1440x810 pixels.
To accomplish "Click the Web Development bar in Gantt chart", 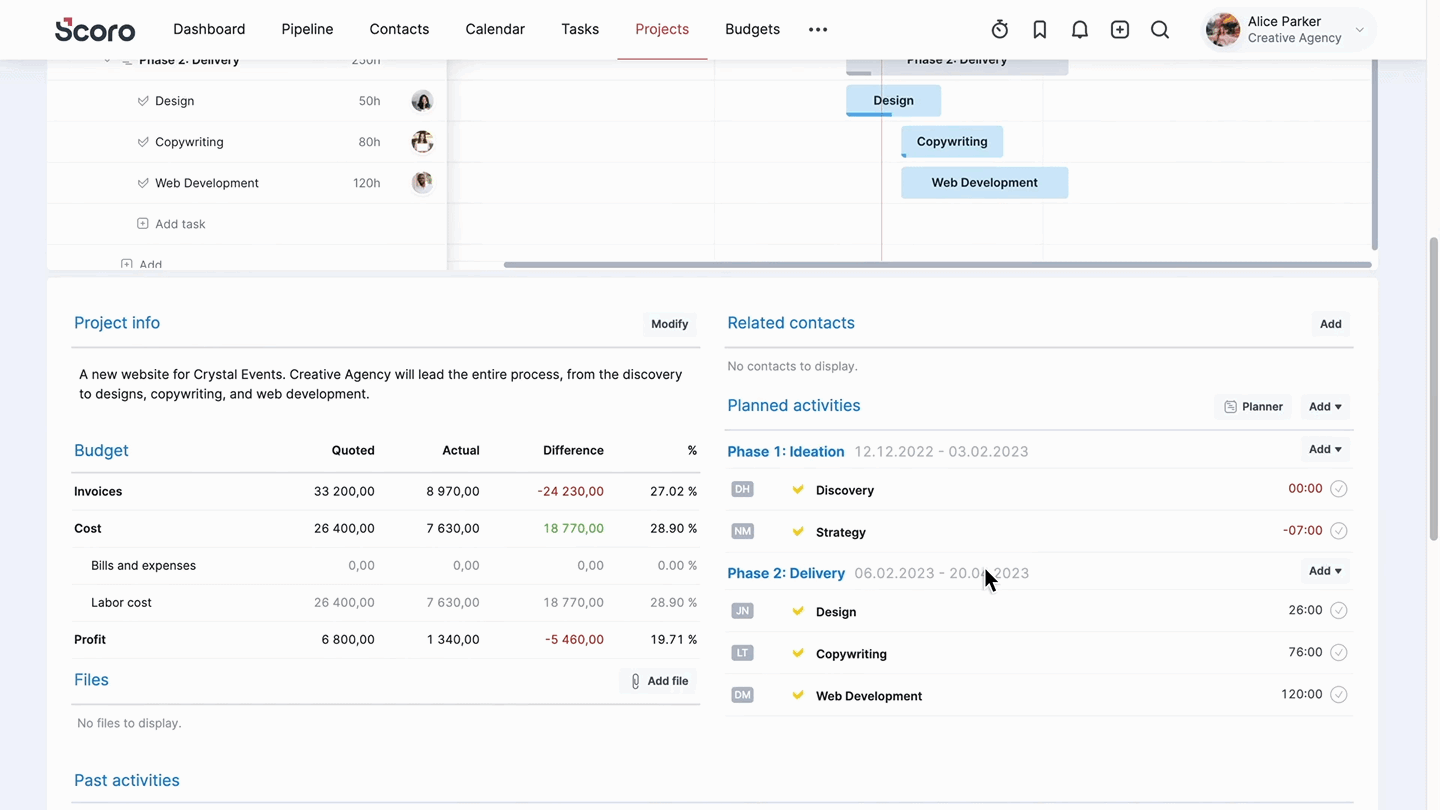I will pyautogui.click(x=984, y=182).
